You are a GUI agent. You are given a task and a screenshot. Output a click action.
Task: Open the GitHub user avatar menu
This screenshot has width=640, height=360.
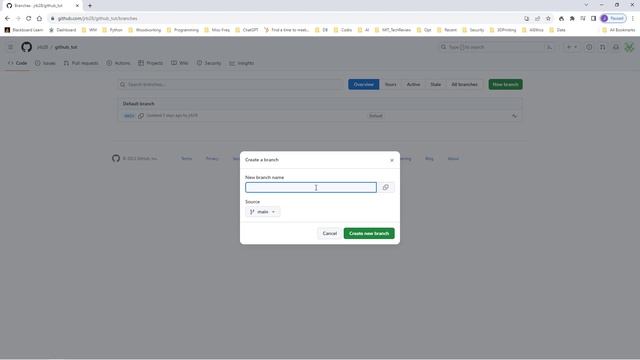629,47
